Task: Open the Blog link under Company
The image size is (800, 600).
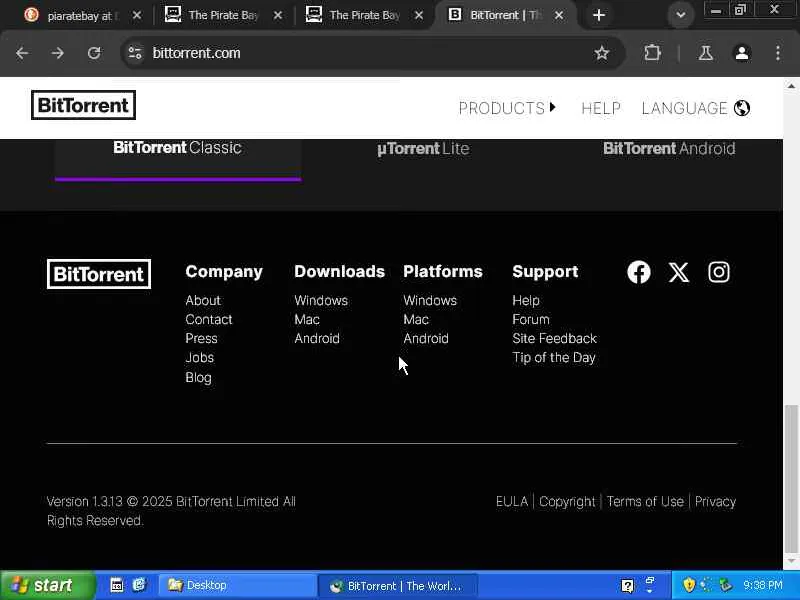Action: pos(198,378)
